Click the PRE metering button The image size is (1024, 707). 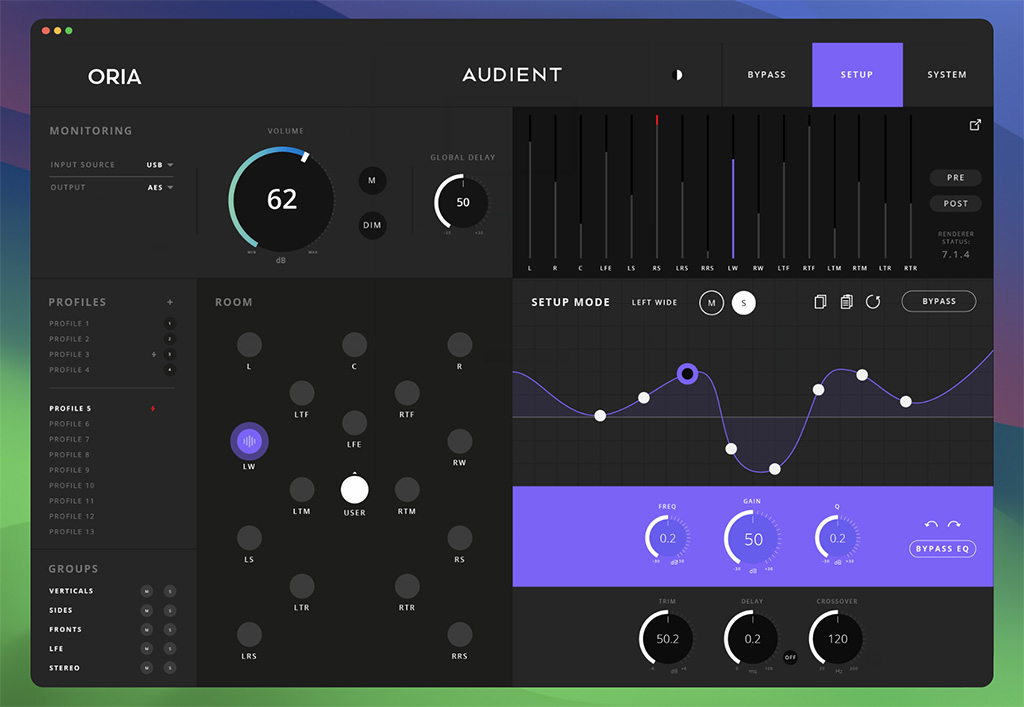[955, 178]
